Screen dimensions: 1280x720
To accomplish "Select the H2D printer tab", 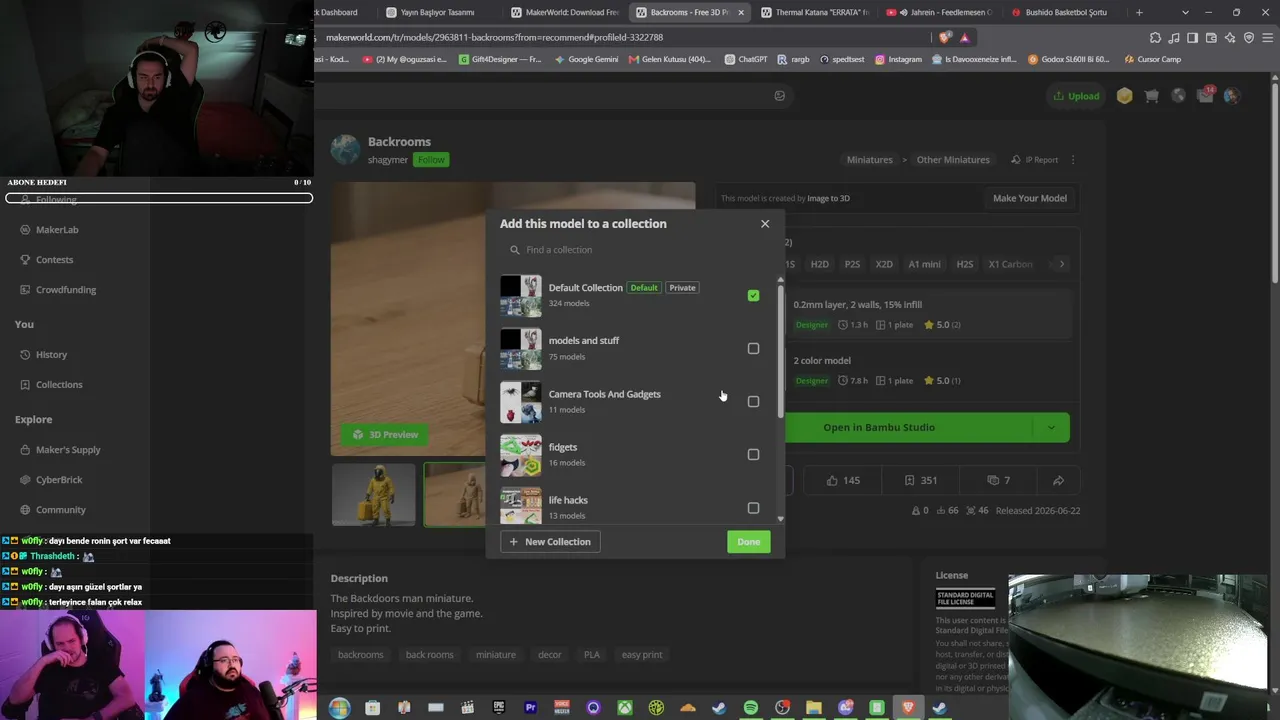I will (x=820, y=264).
